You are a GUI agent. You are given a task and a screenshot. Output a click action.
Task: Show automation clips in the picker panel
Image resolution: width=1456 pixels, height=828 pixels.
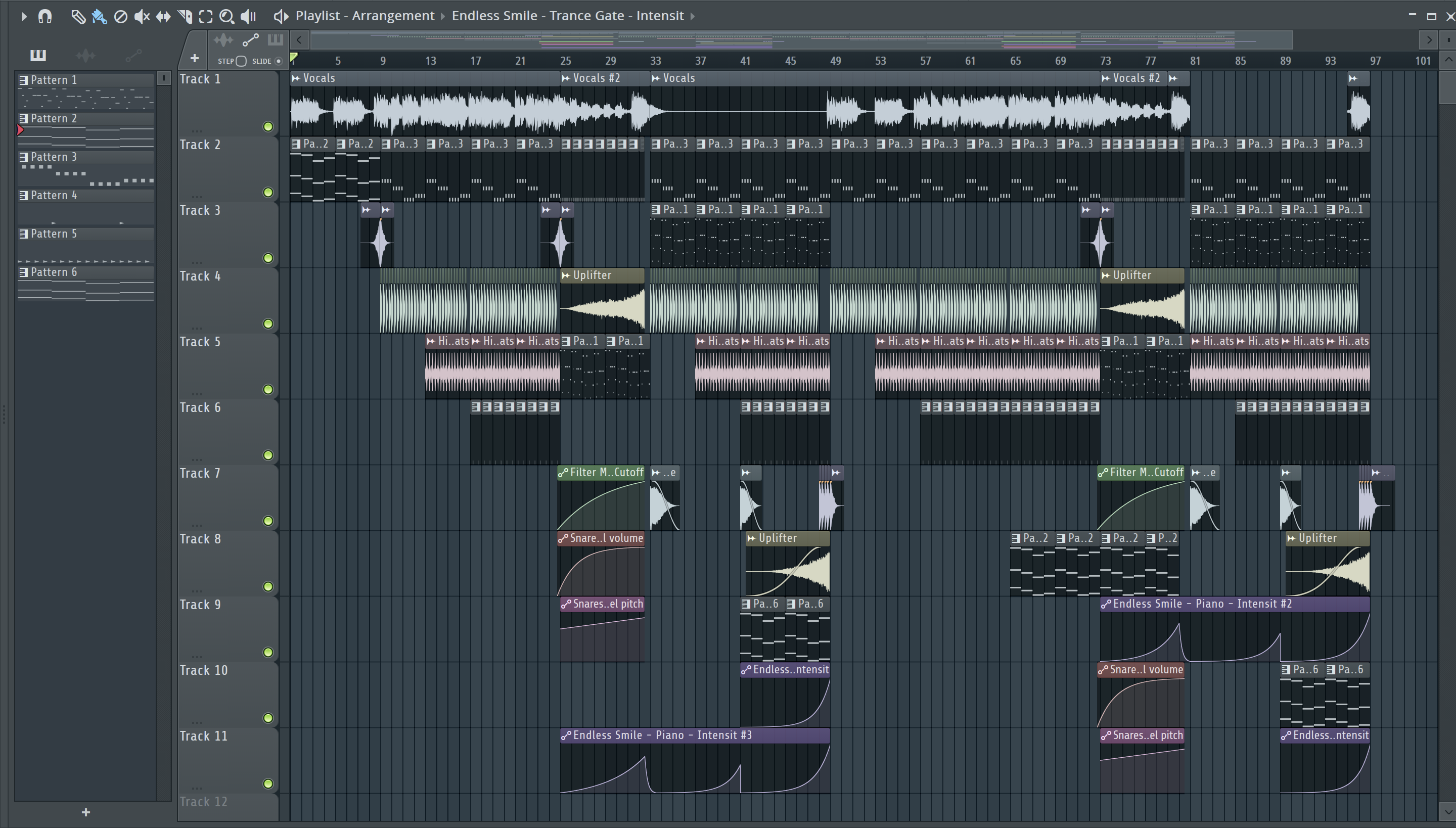pyautogui.click(x=133, y=55)
